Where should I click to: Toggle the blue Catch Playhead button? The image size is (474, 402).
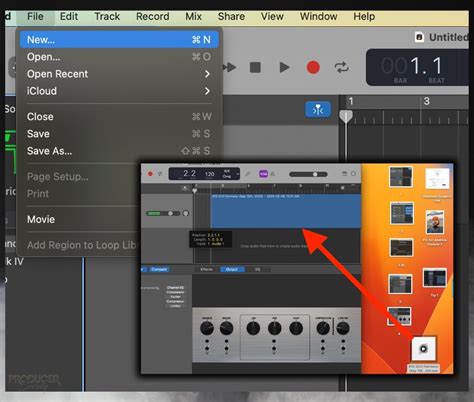pyautogui.click(x=318, y=109)
